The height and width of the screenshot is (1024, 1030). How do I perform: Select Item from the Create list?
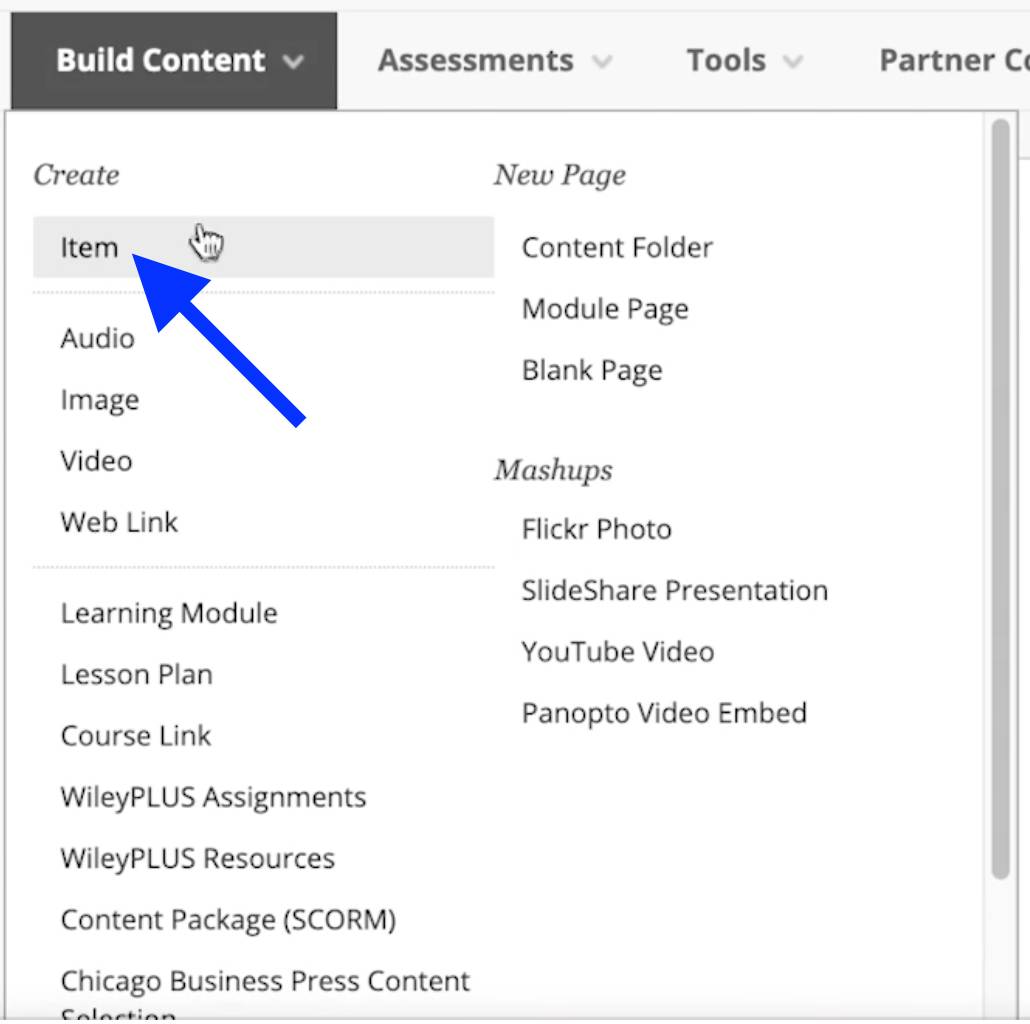pyautogui.click(x=90, y=247)
